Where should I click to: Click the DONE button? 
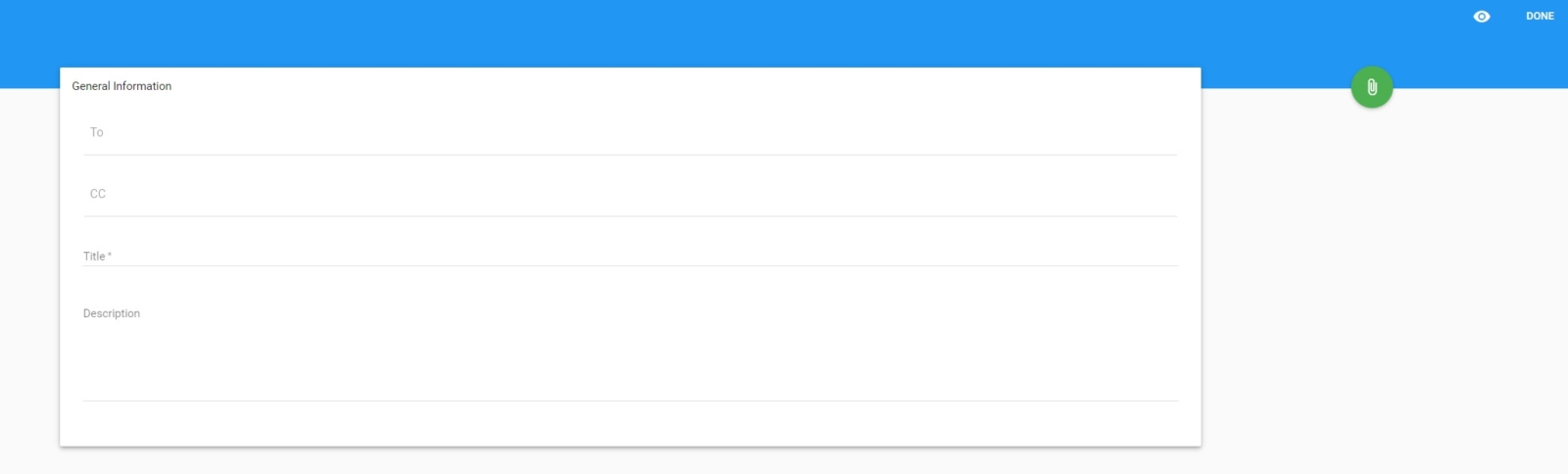click(1540, 16)
